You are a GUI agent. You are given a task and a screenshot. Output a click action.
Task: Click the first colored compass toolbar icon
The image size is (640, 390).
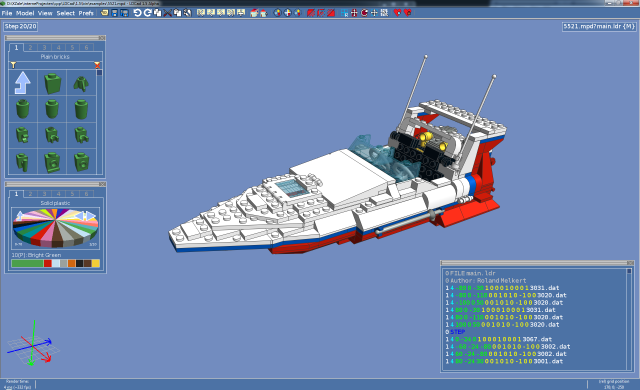pyautogui.click(x=277, y=13)
